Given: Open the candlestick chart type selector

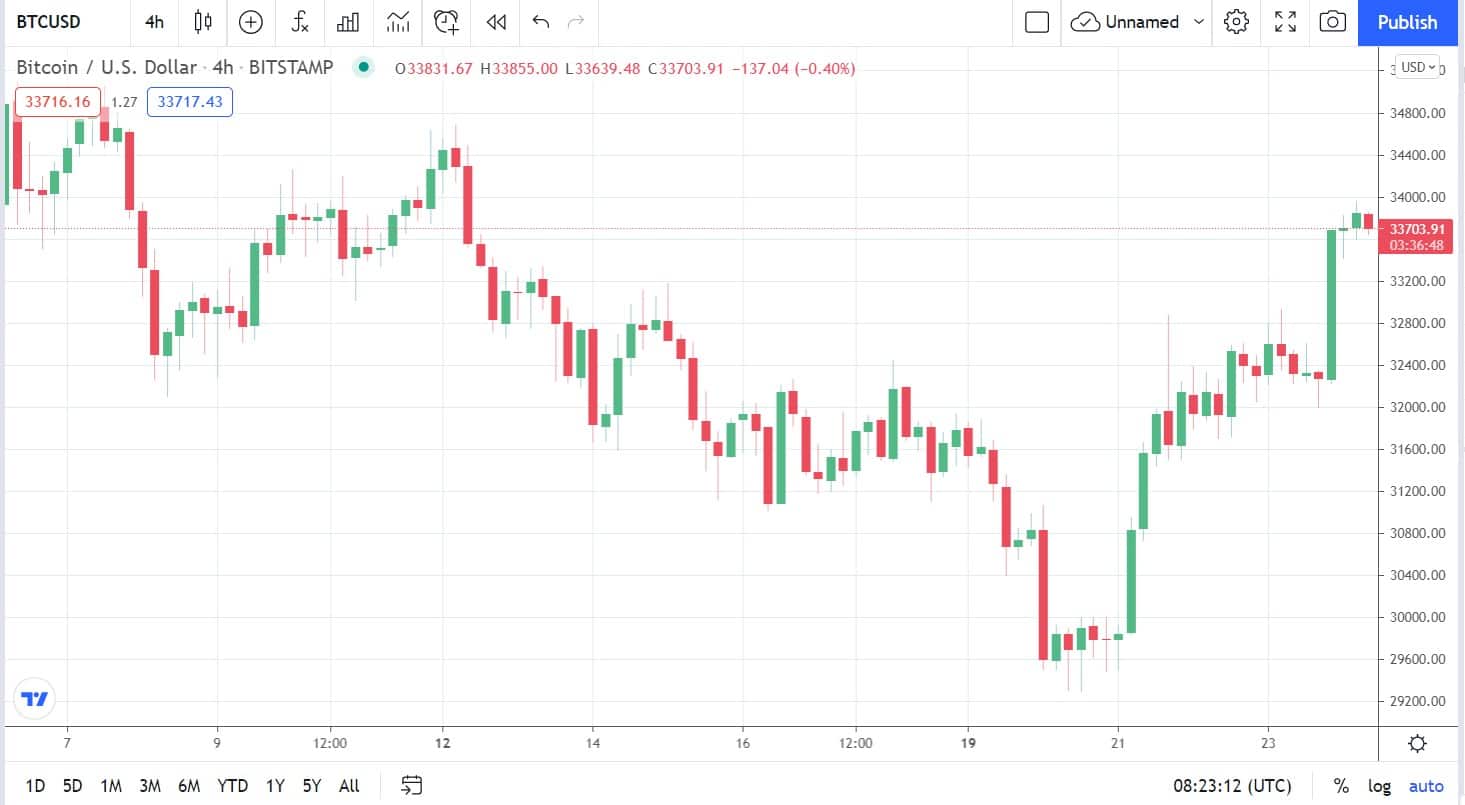Looking at the screenshot, I should point(202,22).
